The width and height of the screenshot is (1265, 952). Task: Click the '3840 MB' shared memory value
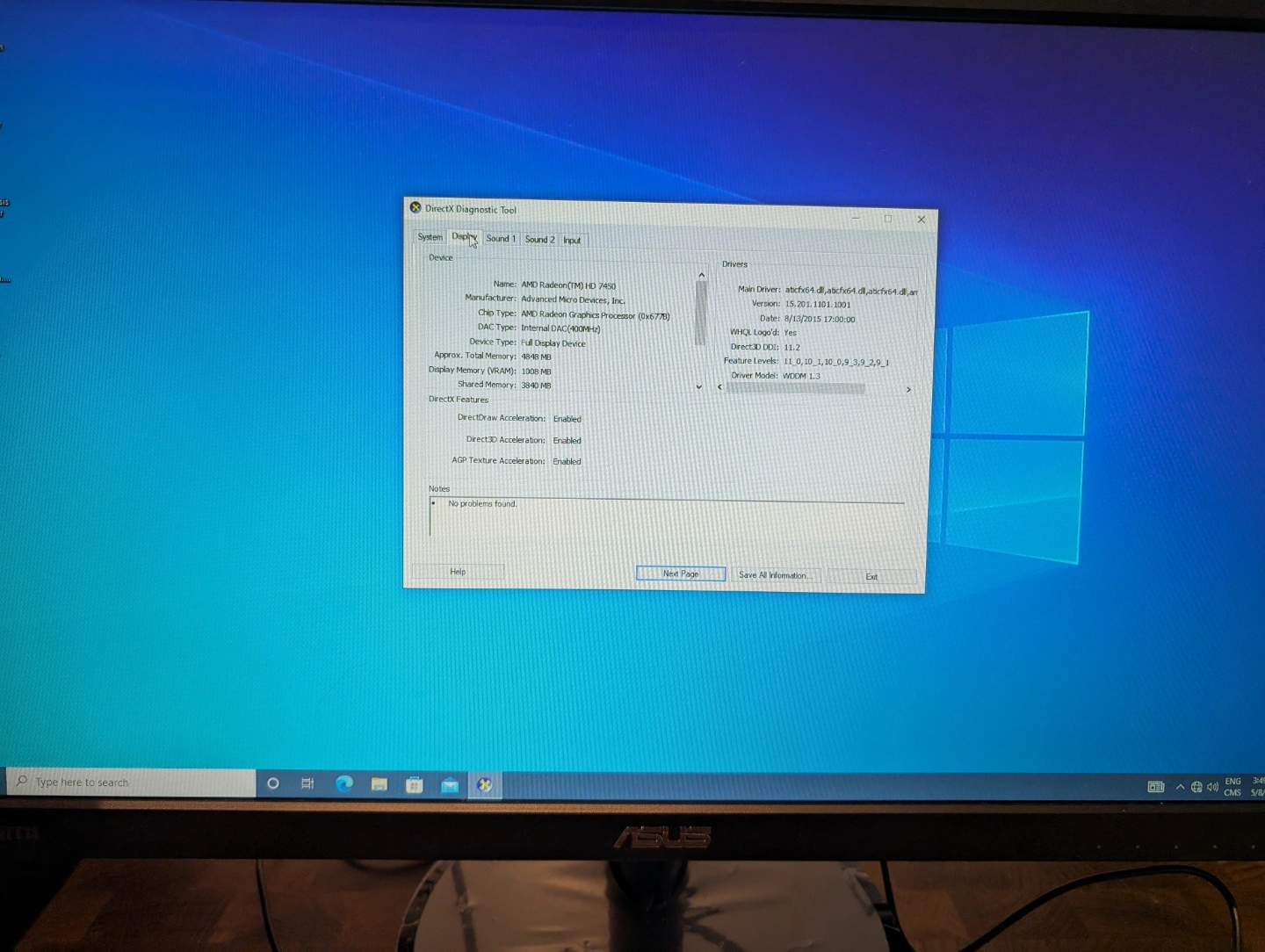(536, 386)
